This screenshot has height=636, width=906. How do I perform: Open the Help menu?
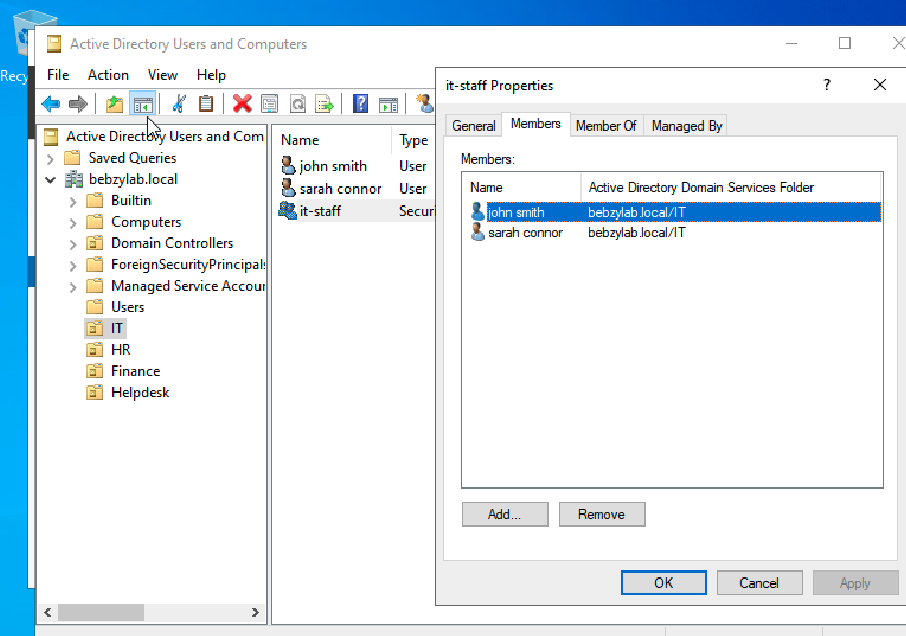pos(211,75)
